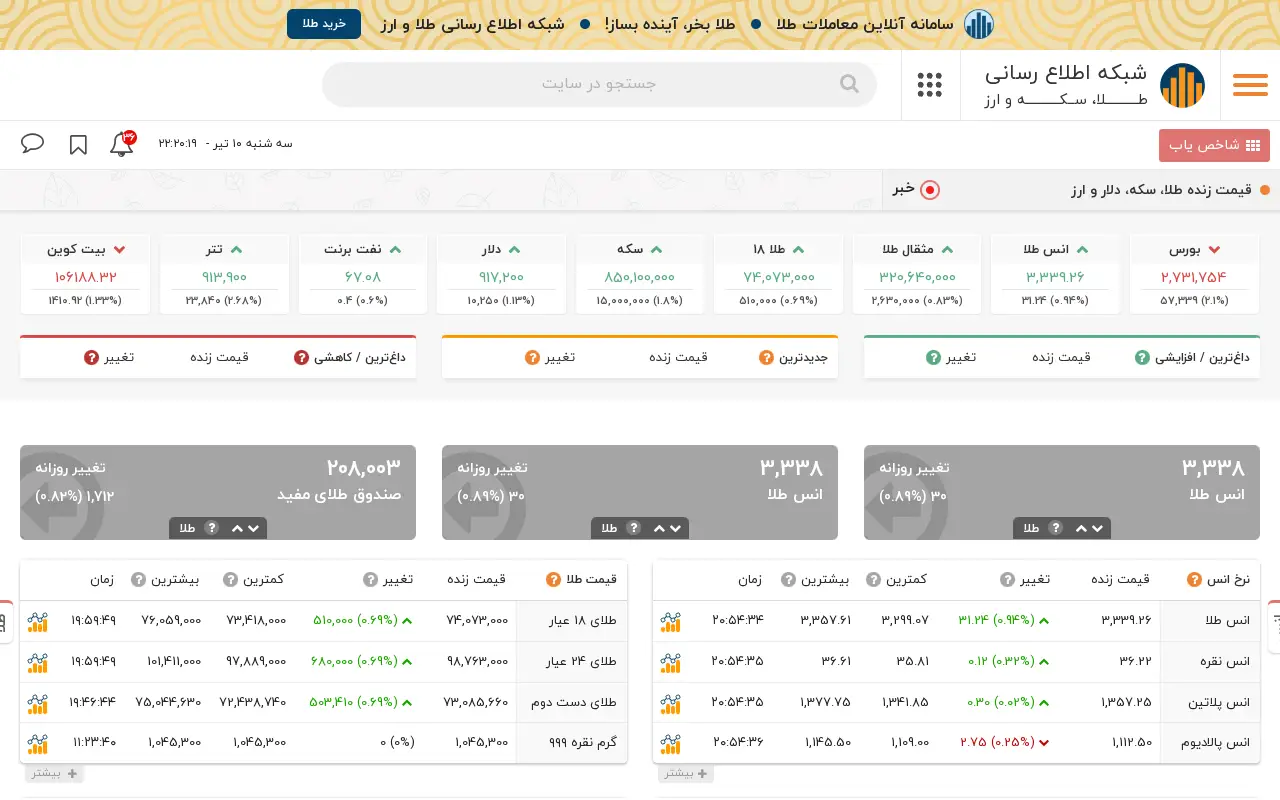Open chart for انس طلا row

pos(670,621)
